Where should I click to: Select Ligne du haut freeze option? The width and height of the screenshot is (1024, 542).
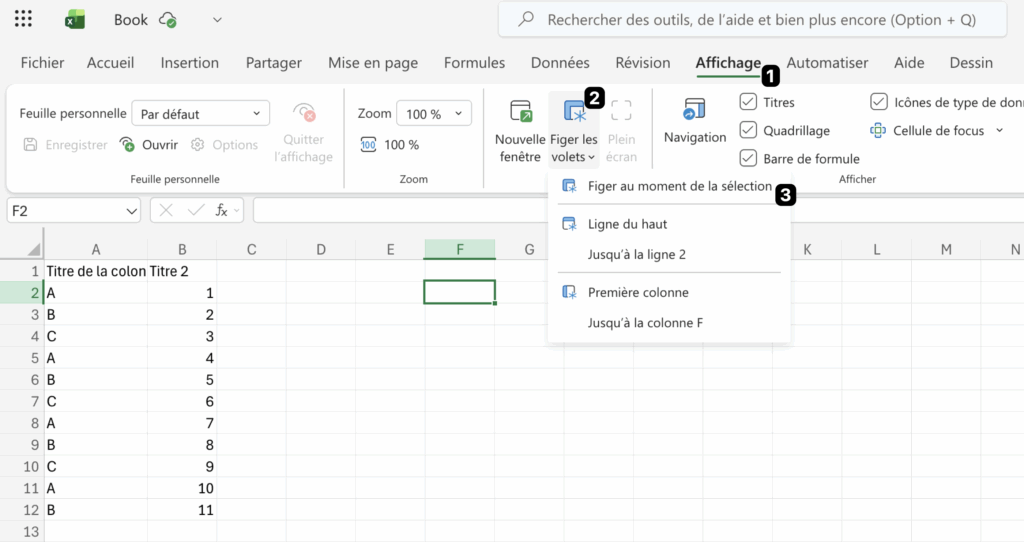click(627, 224)
